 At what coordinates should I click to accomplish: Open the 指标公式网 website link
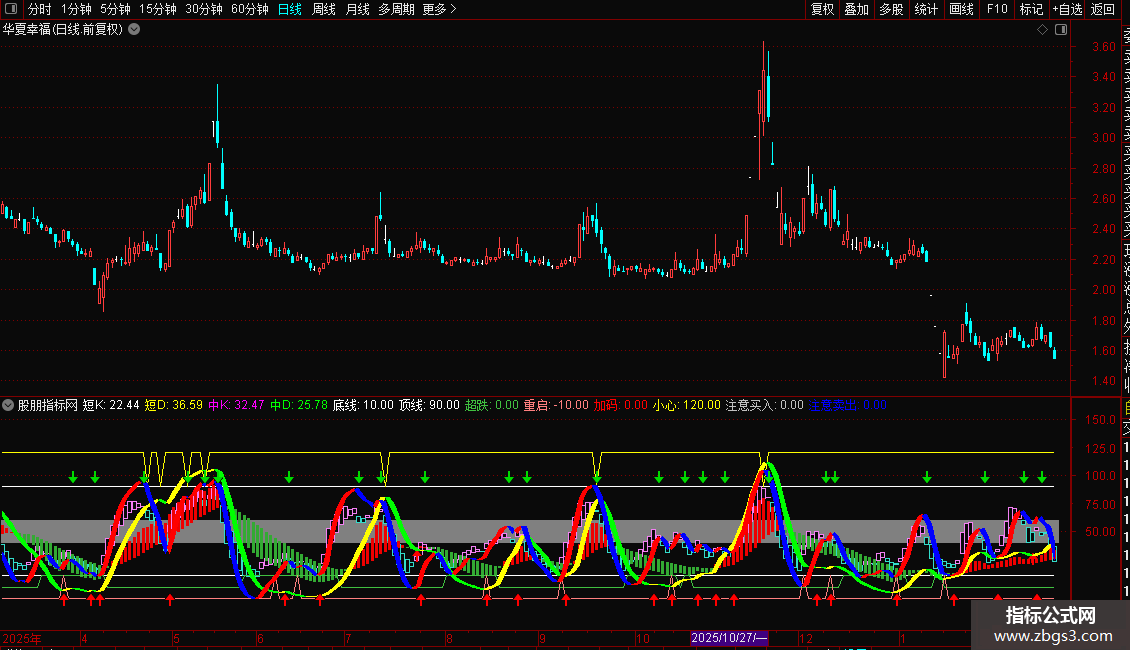pos(1050,625)
